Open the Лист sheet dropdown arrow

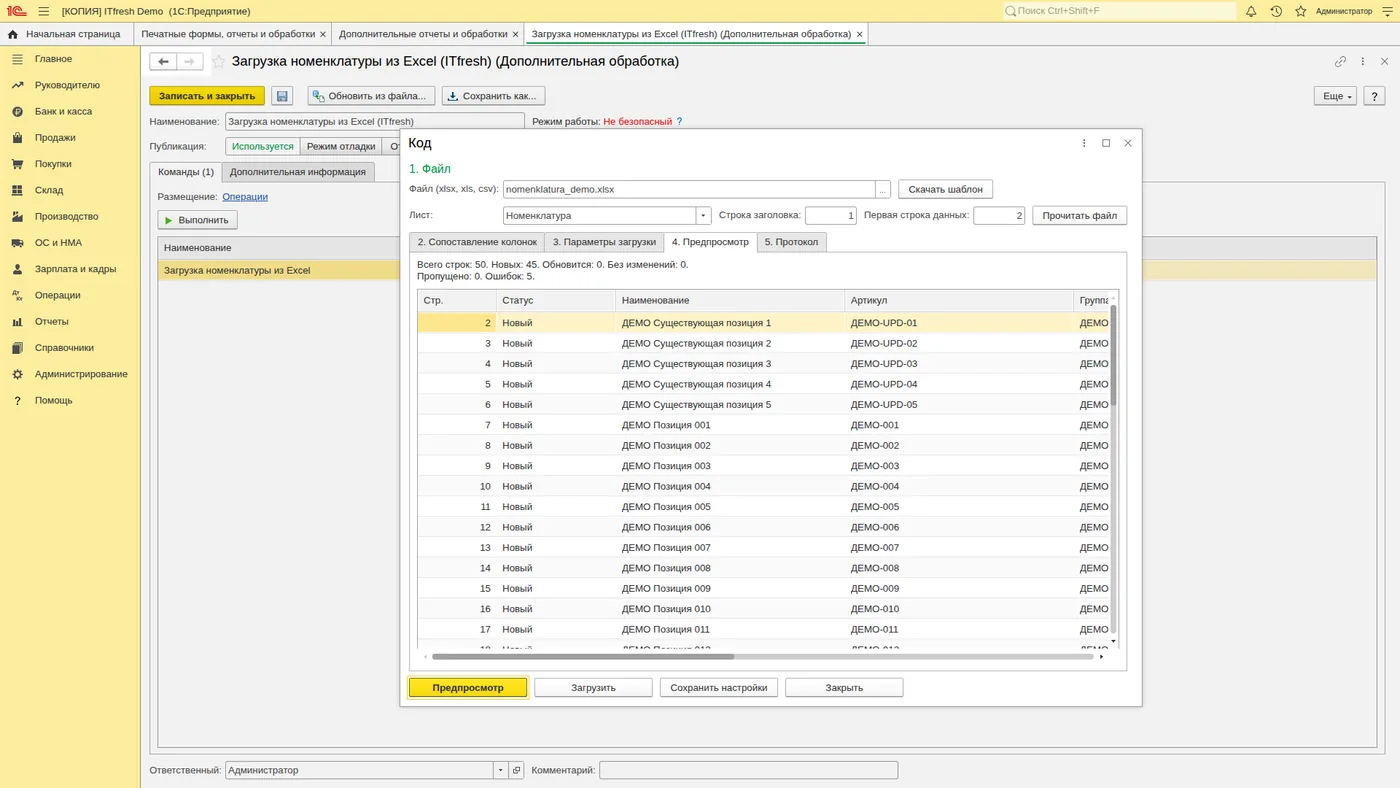[x=703, y=215]
